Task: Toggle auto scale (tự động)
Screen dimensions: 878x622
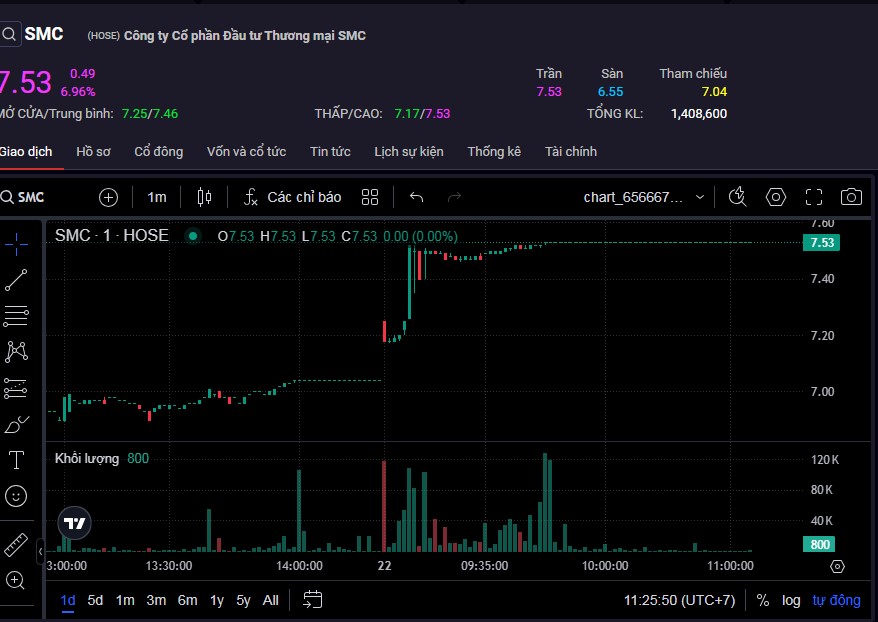Action: 836,600
